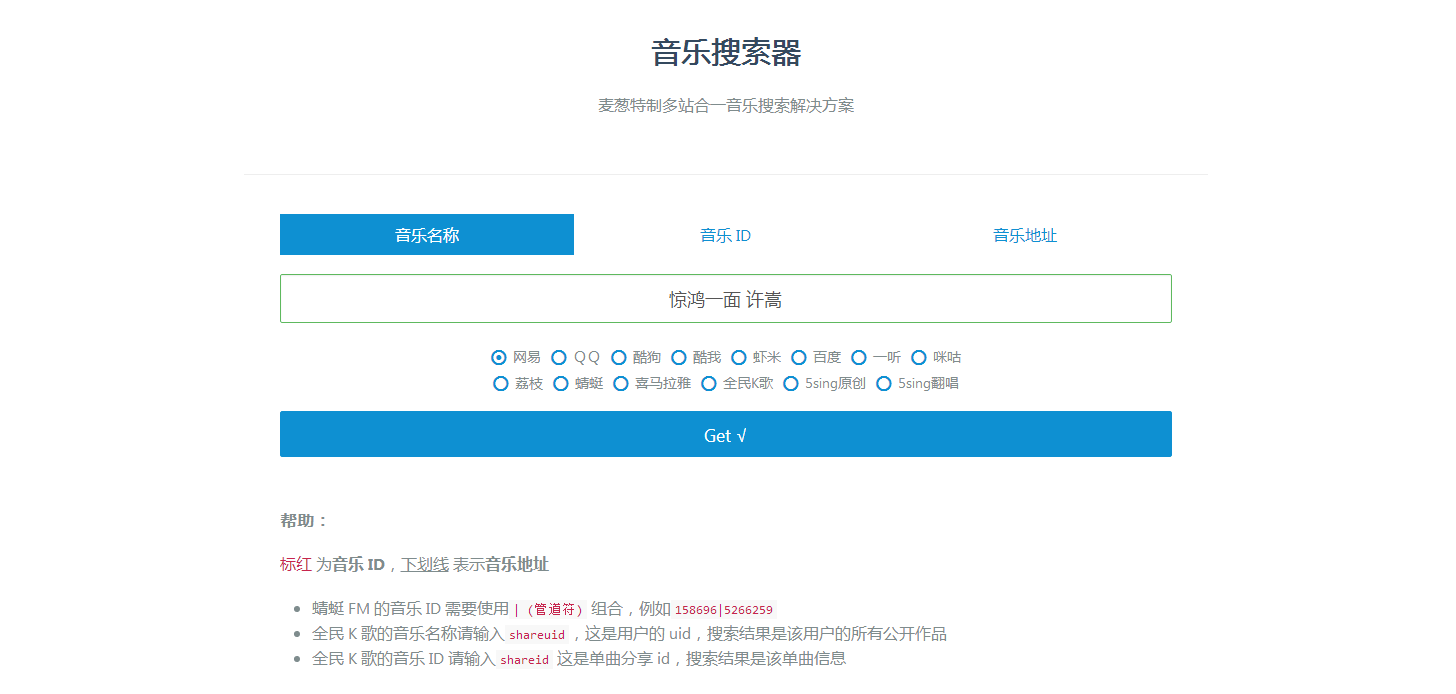Click the example code 158696|5266259
Image resolution: width=1456 pixels, height=694 pixels.
point(723,610)
